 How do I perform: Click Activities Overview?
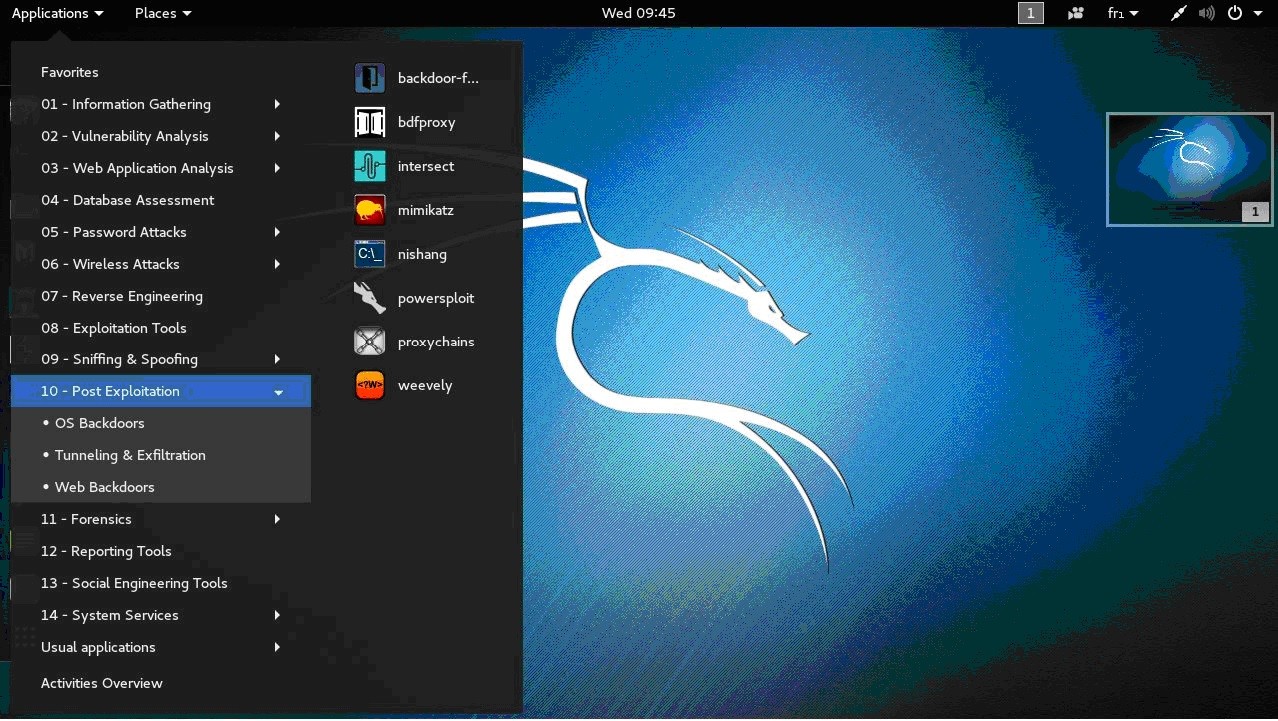(x=101, y=683)
